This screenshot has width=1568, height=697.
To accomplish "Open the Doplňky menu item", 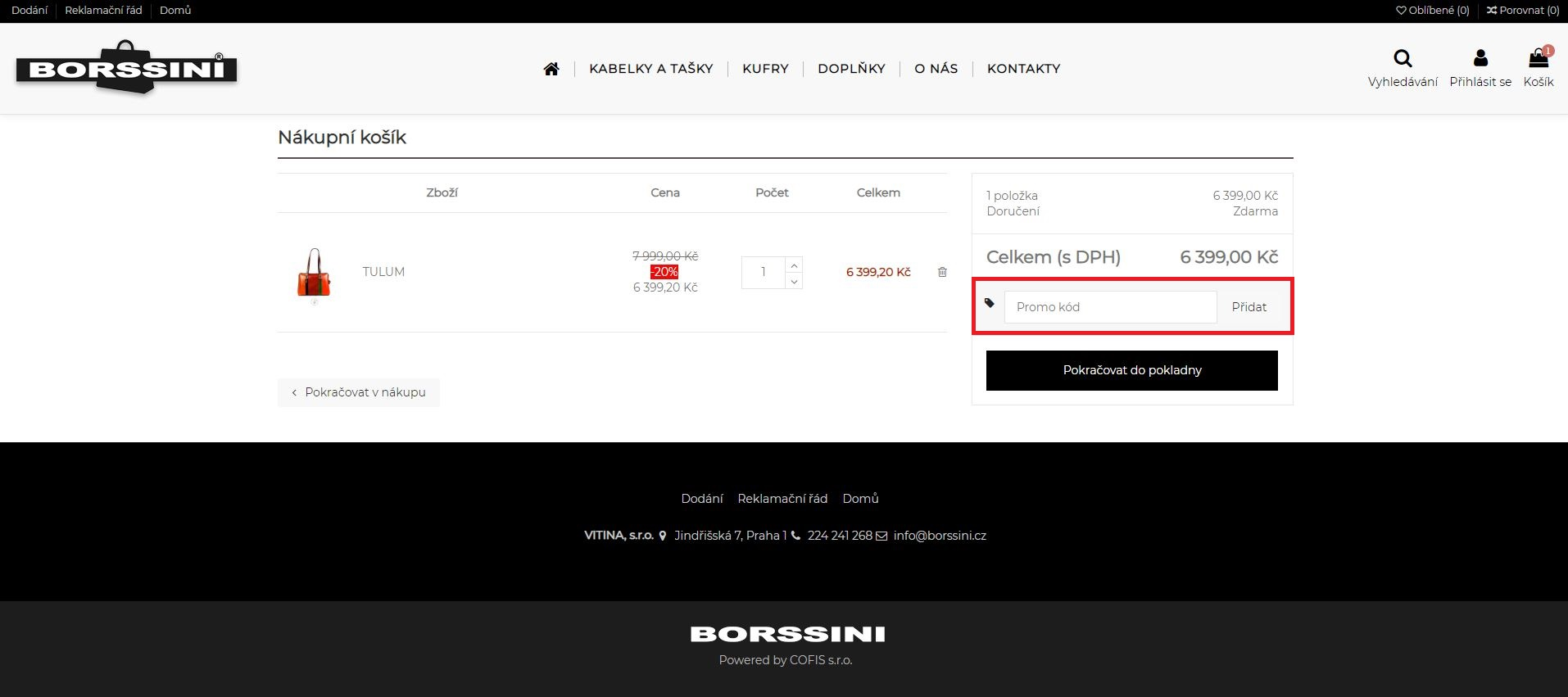I will pos(851,69).
